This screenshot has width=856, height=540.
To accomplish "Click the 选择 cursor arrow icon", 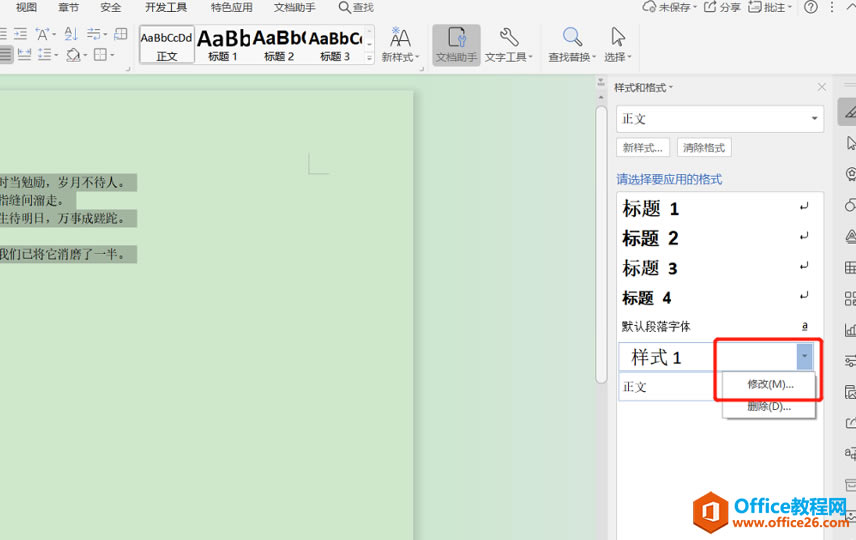I will [618, 37].
